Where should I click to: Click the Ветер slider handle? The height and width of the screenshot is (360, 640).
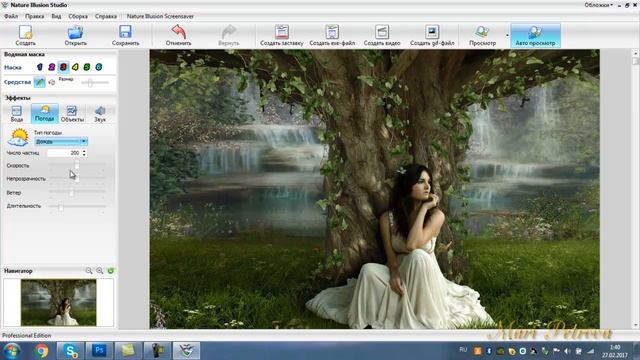pyautogui.click(x=71, y=192)
